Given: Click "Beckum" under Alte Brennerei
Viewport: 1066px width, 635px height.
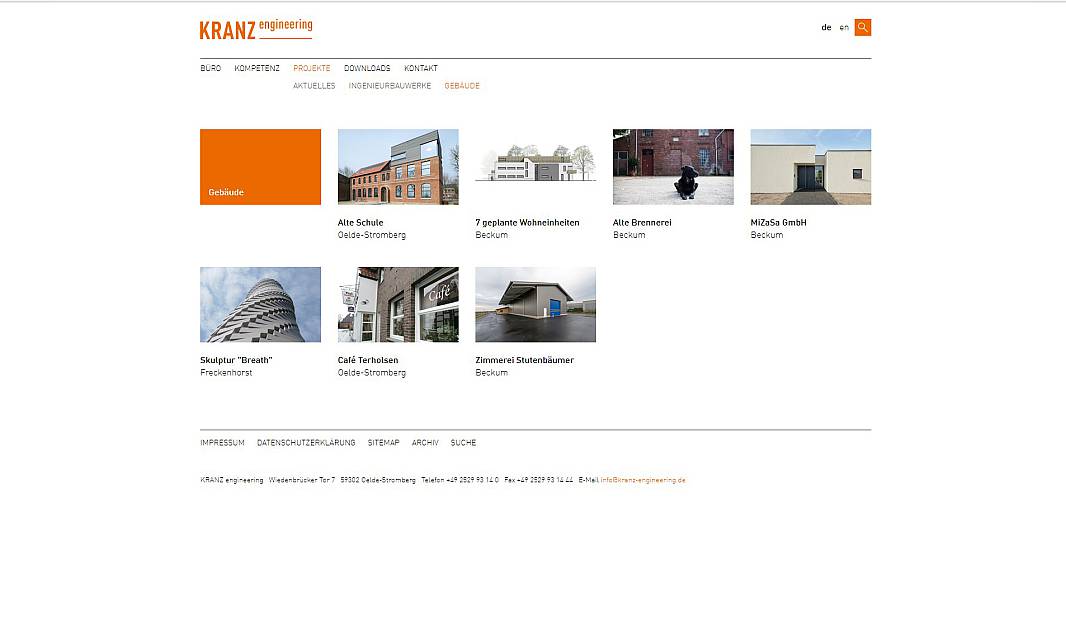Looking at the screenshot, I should [x=629, y=235].
